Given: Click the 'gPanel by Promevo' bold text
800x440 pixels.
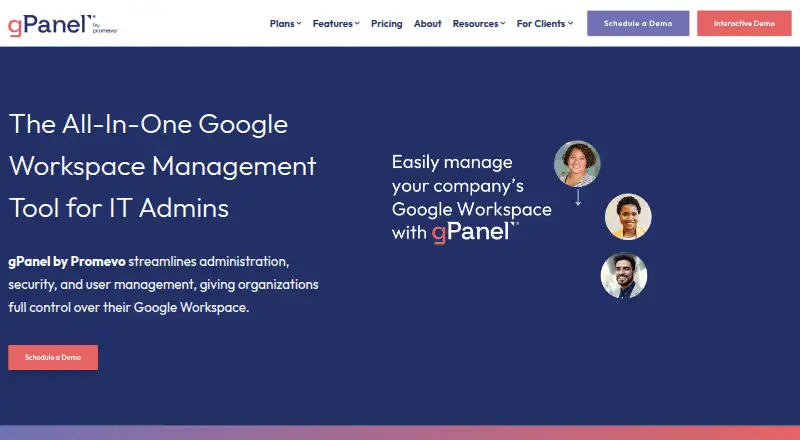Looking at the screenshot, I should click(67, 261).
